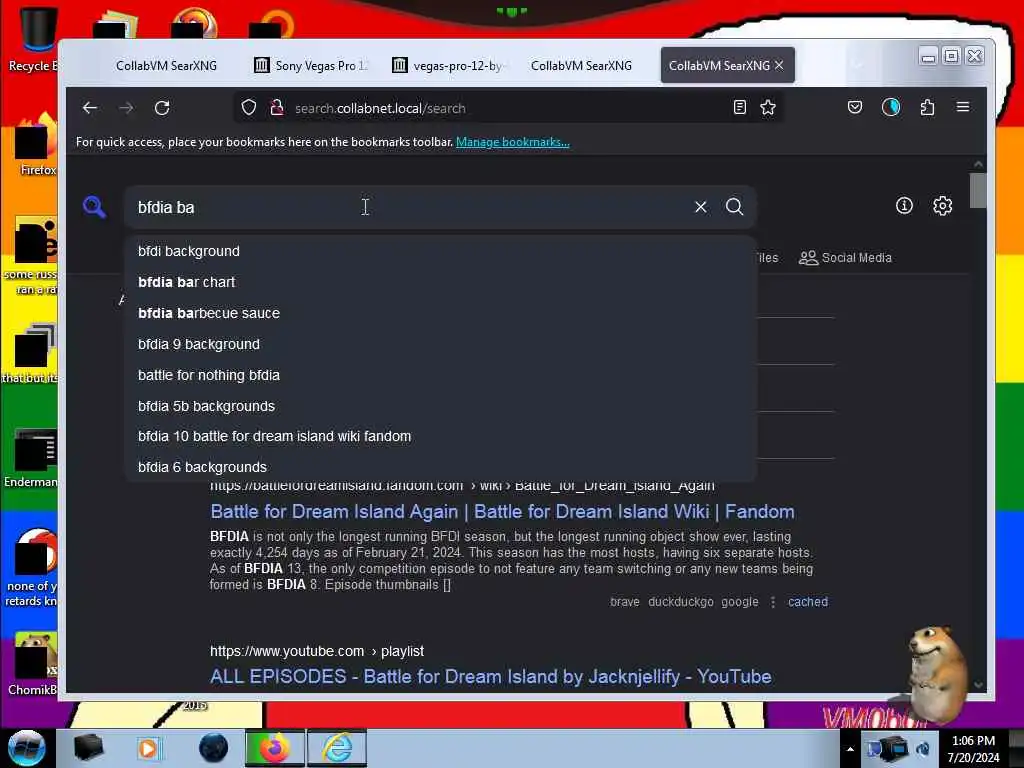
Task: Open the ChomikBox desktop icon
Action: pos(33,664)
